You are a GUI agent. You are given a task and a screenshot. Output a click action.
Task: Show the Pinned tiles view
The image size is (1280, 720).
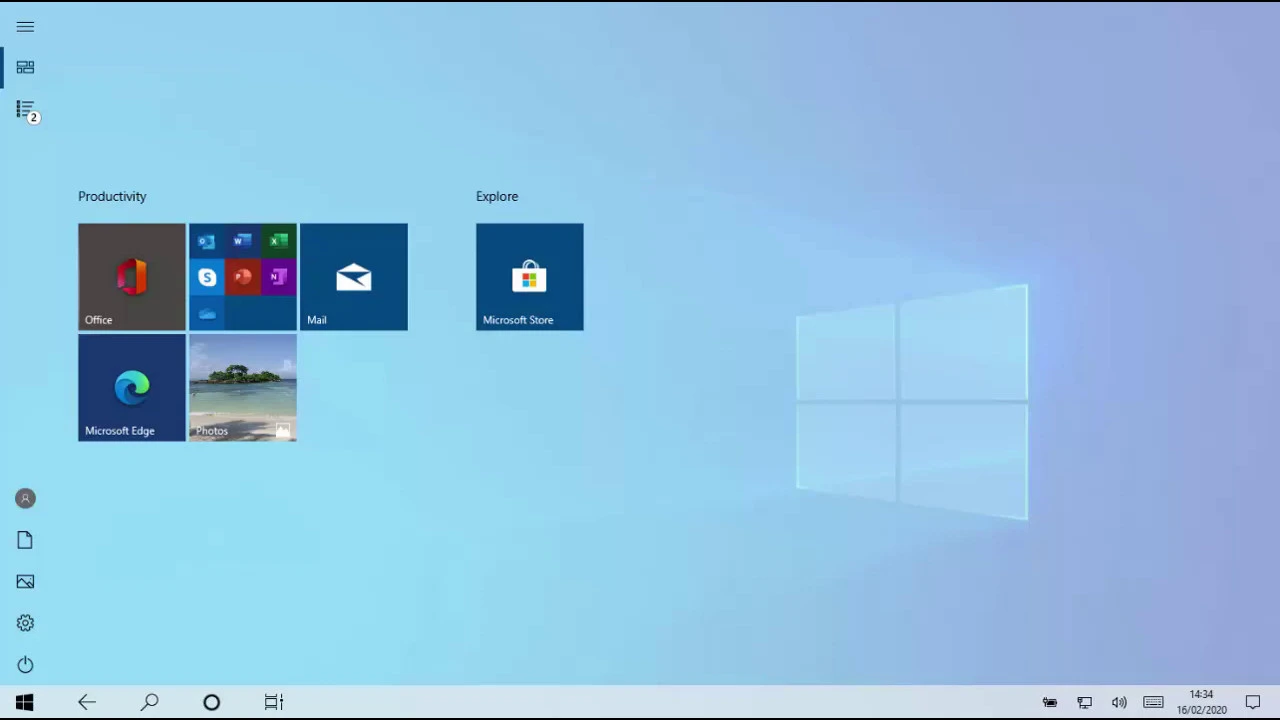[x=25, y=67]
